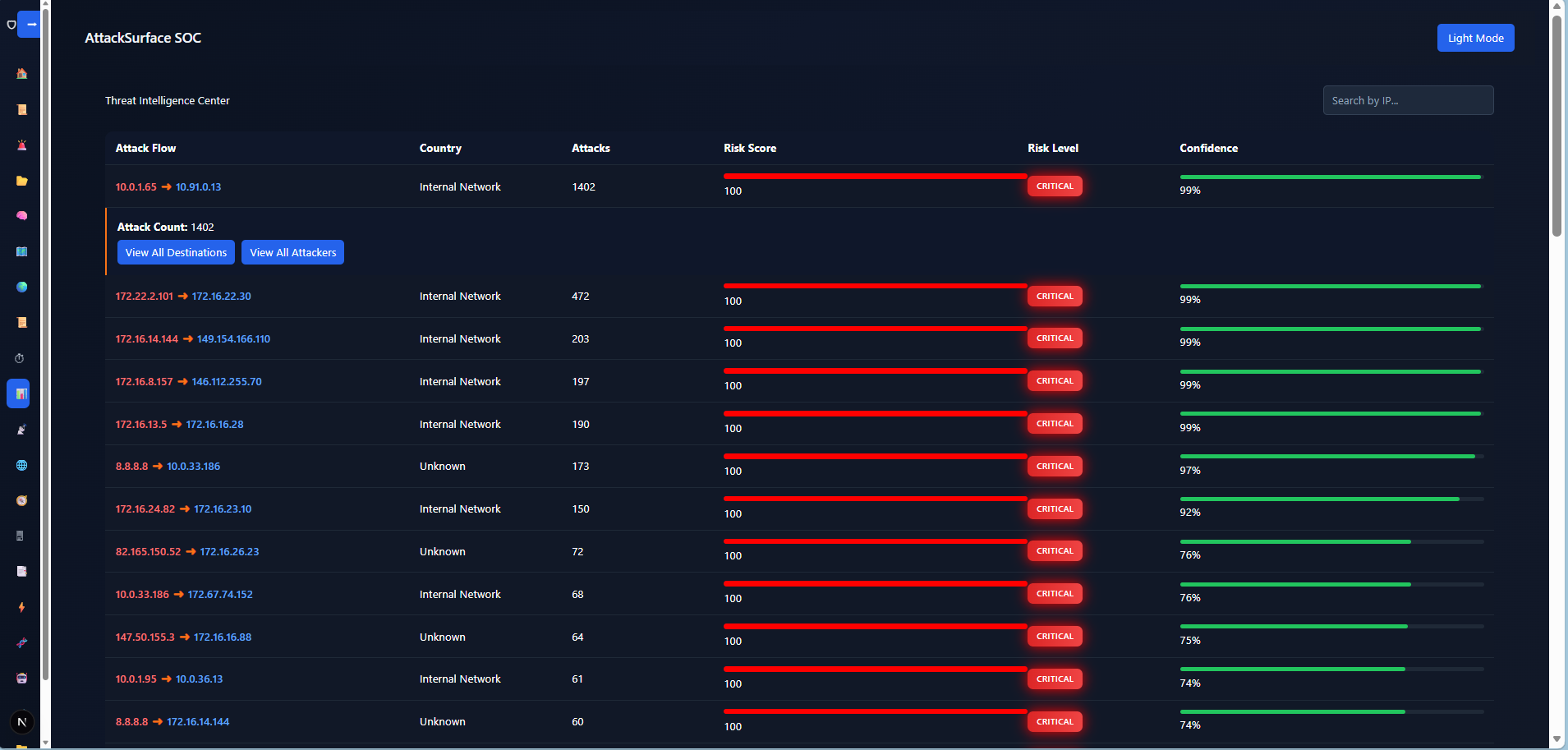Image resolution: width=1568 pixels, height=750 pixels.
Task: Click View All Attackers button
Action: tap(292, 252)
